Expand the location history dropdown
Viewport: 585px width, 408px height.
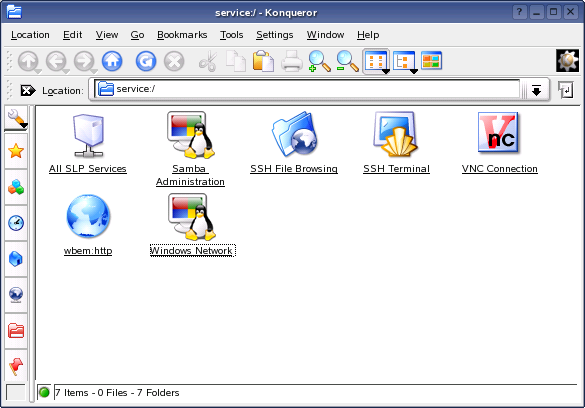click(536, 90)
